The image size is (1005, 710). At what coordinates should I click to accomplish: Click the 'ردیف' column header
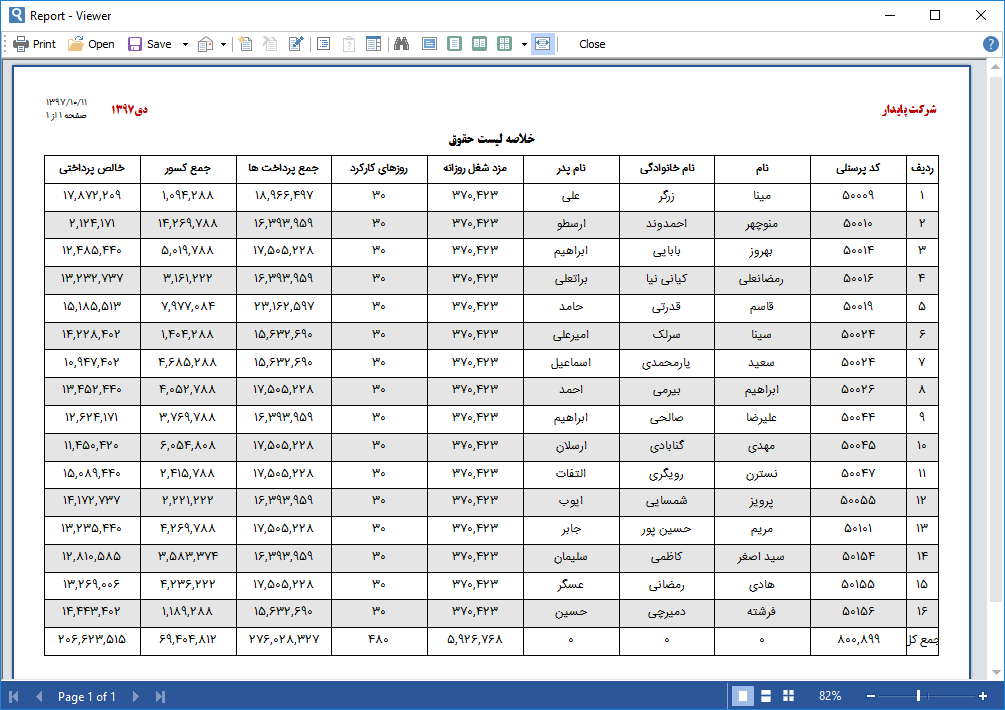pos(922,169)
